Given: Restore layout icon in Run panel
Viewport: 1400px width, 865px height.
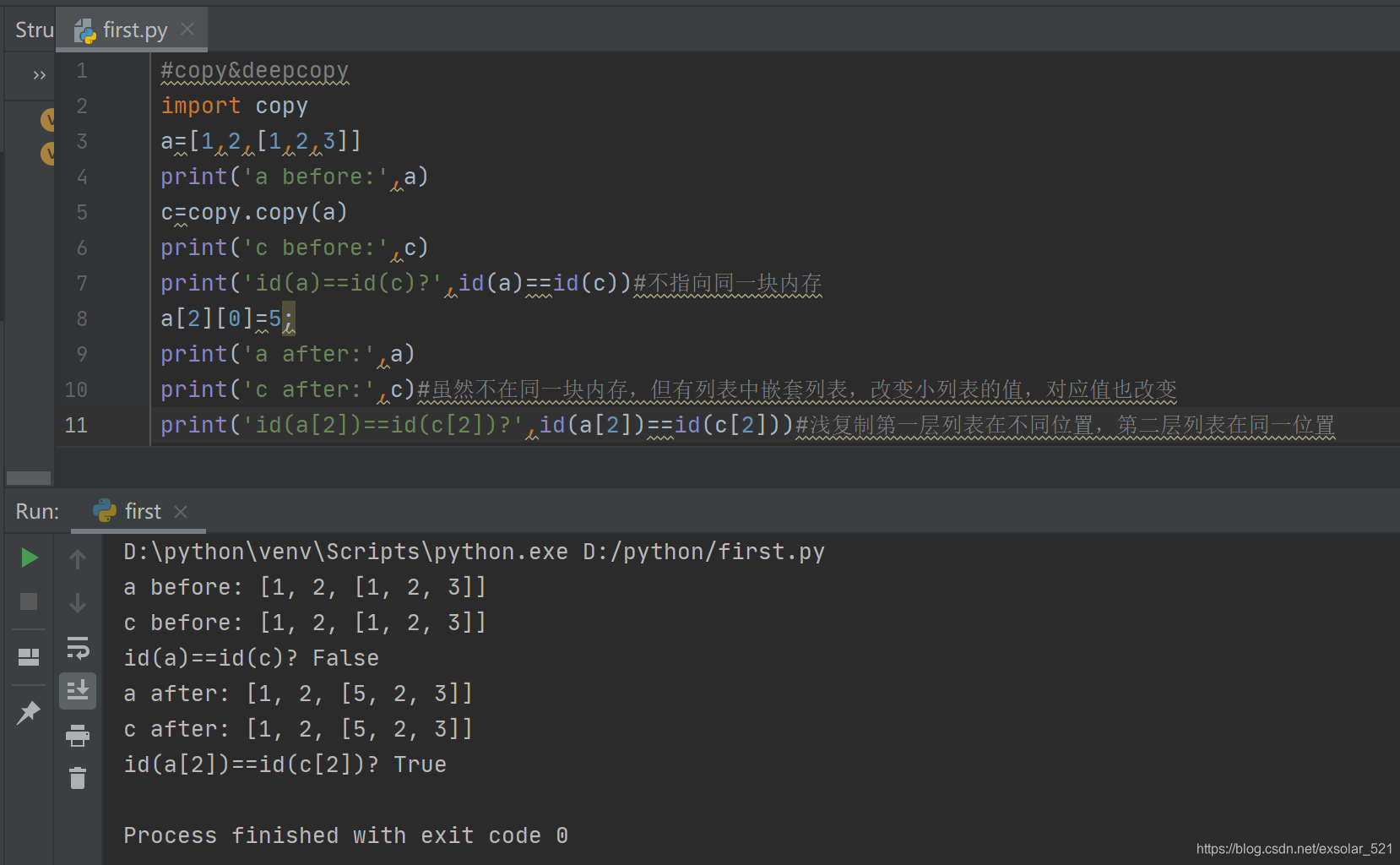Looking at the screenshot, I should pos(29,656).
